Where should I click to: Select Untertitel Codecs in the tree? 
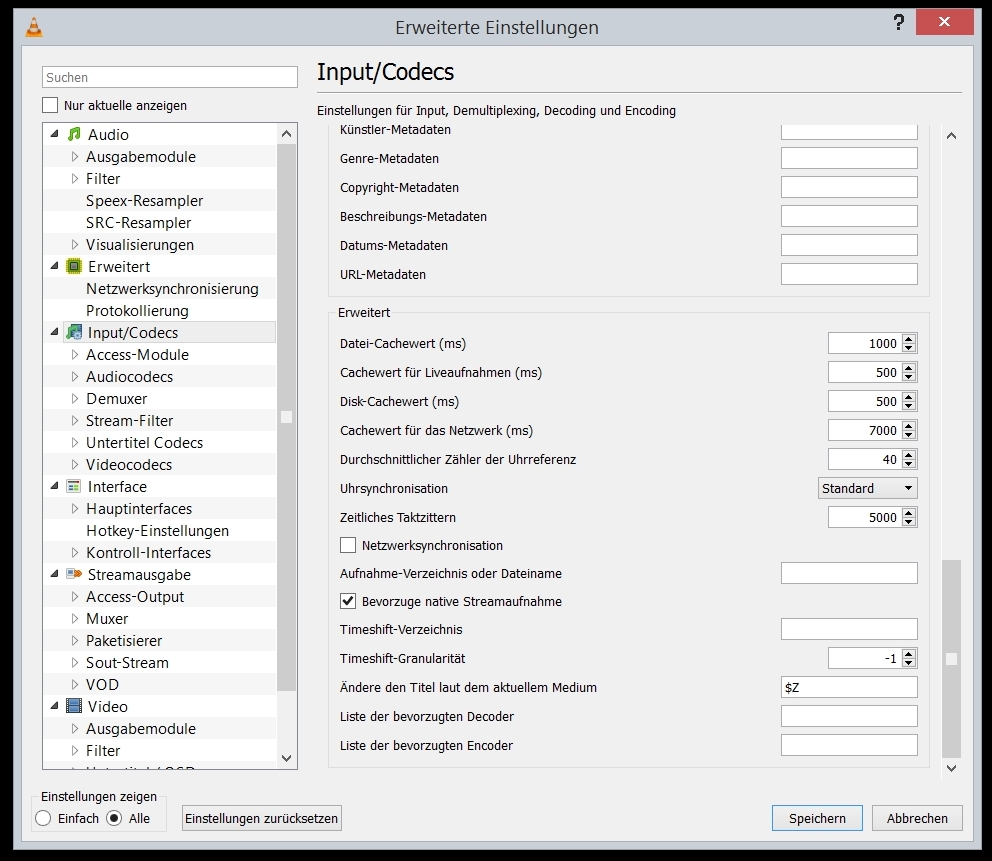144,443
